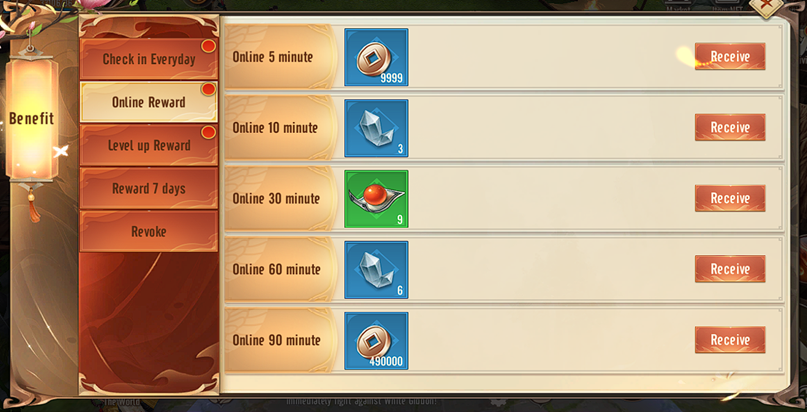
Task: Click the 490000 coin reward icon
Action: 376,341
